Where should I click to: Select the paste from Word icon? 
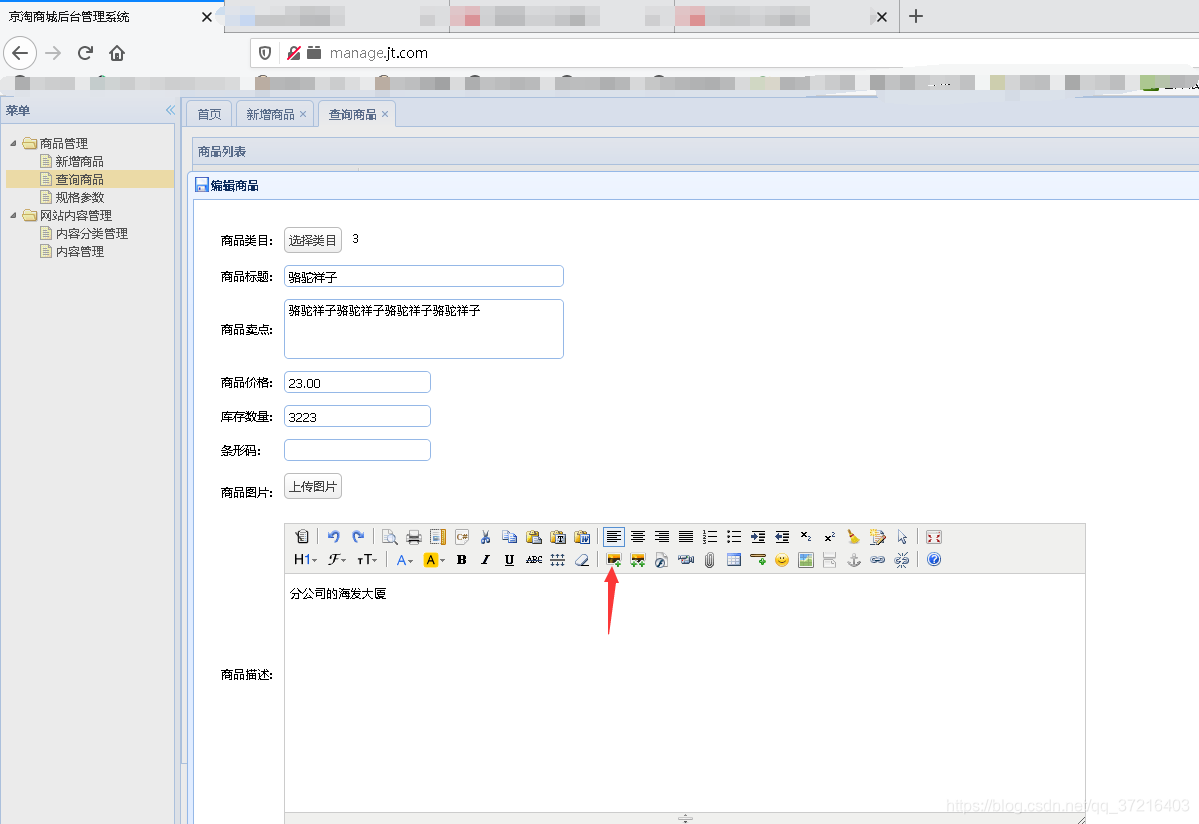coord(583,537)
